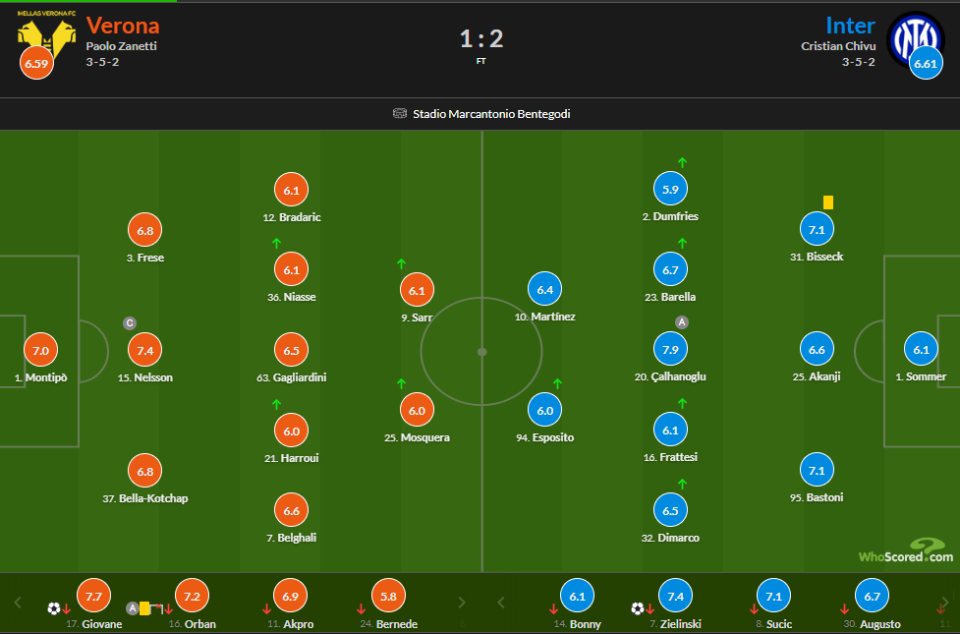The image size is (960, 634).
Task: Open the Verona team name link
Action: click(122, 25)
